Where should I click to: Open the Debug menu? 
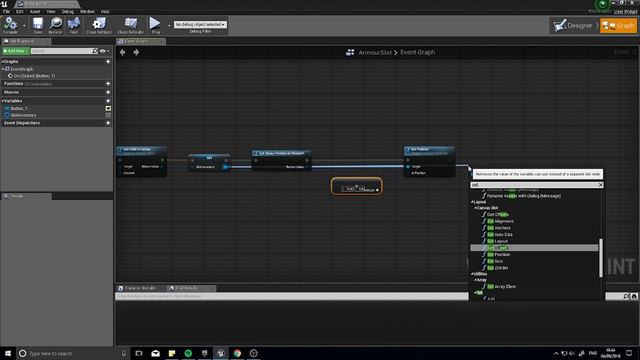[x=68, y=11]
